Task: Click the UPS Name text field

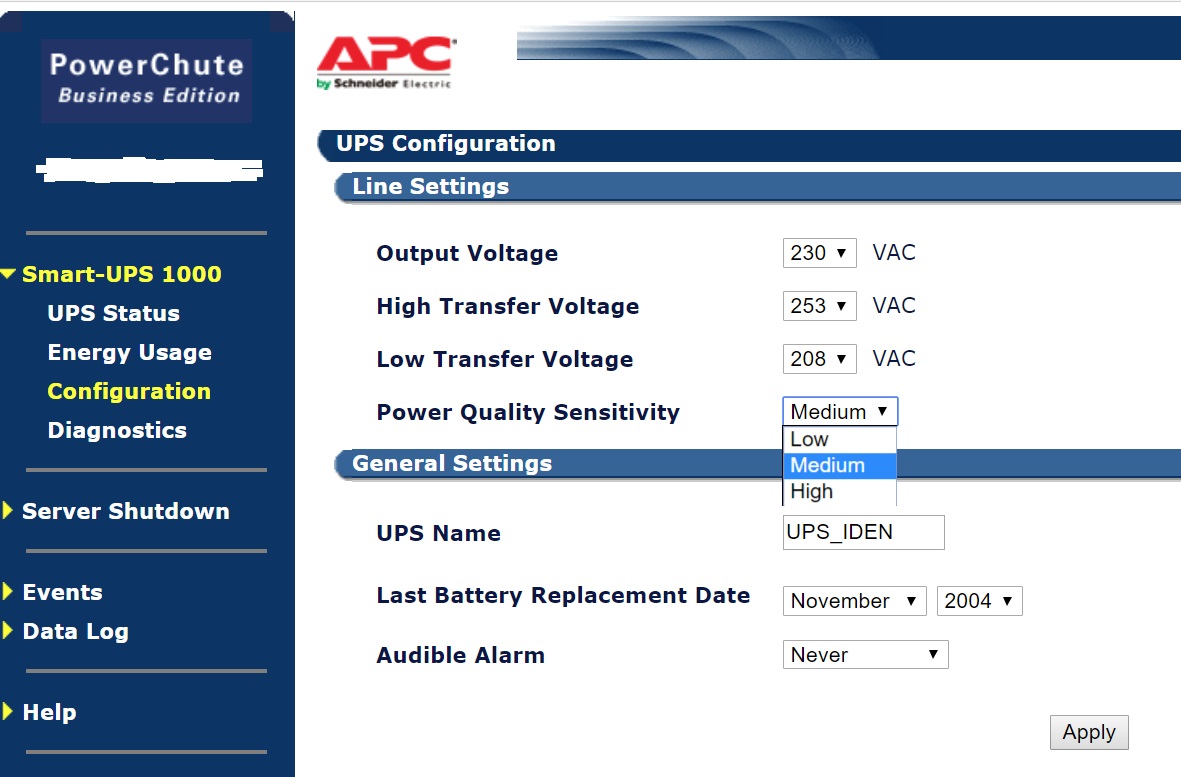Action: coord(863,533)
